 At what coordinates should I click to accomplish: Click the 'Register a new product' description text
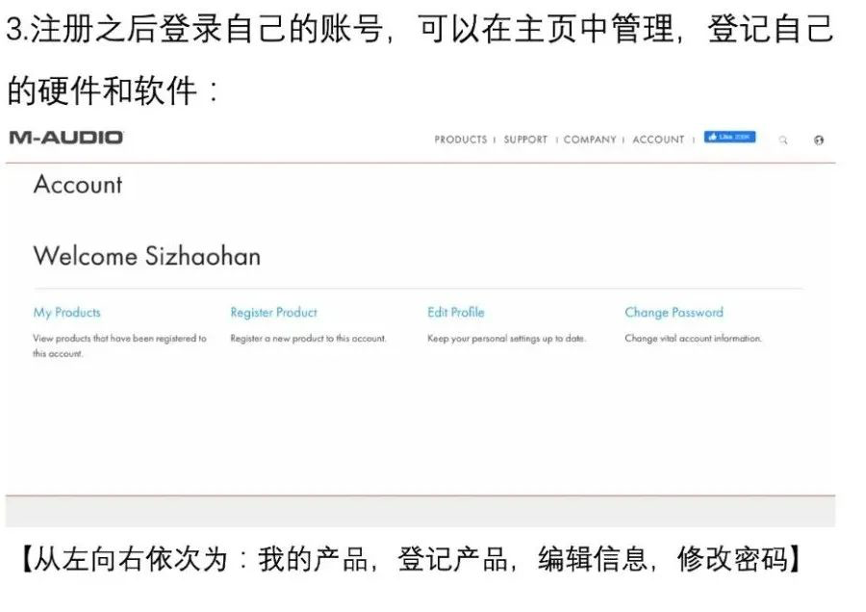coord(307,339)
